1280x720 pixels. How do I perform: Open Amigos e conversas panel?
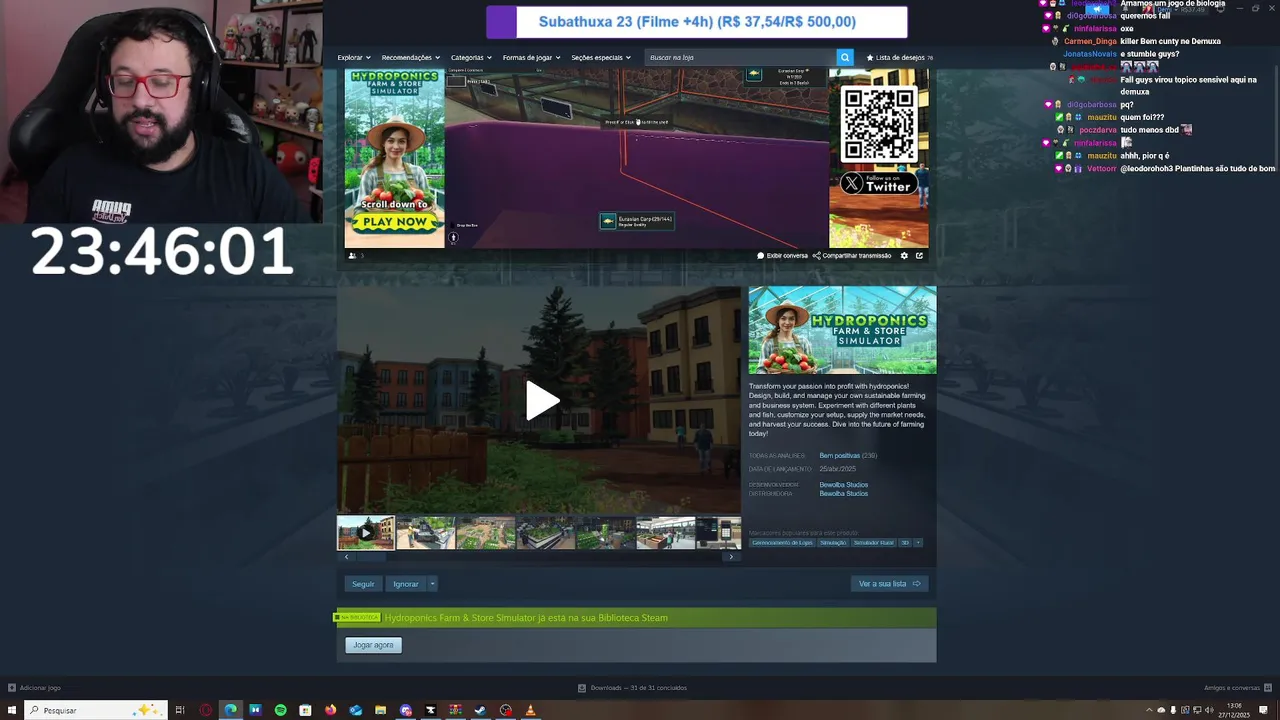tap(1237, 688)
